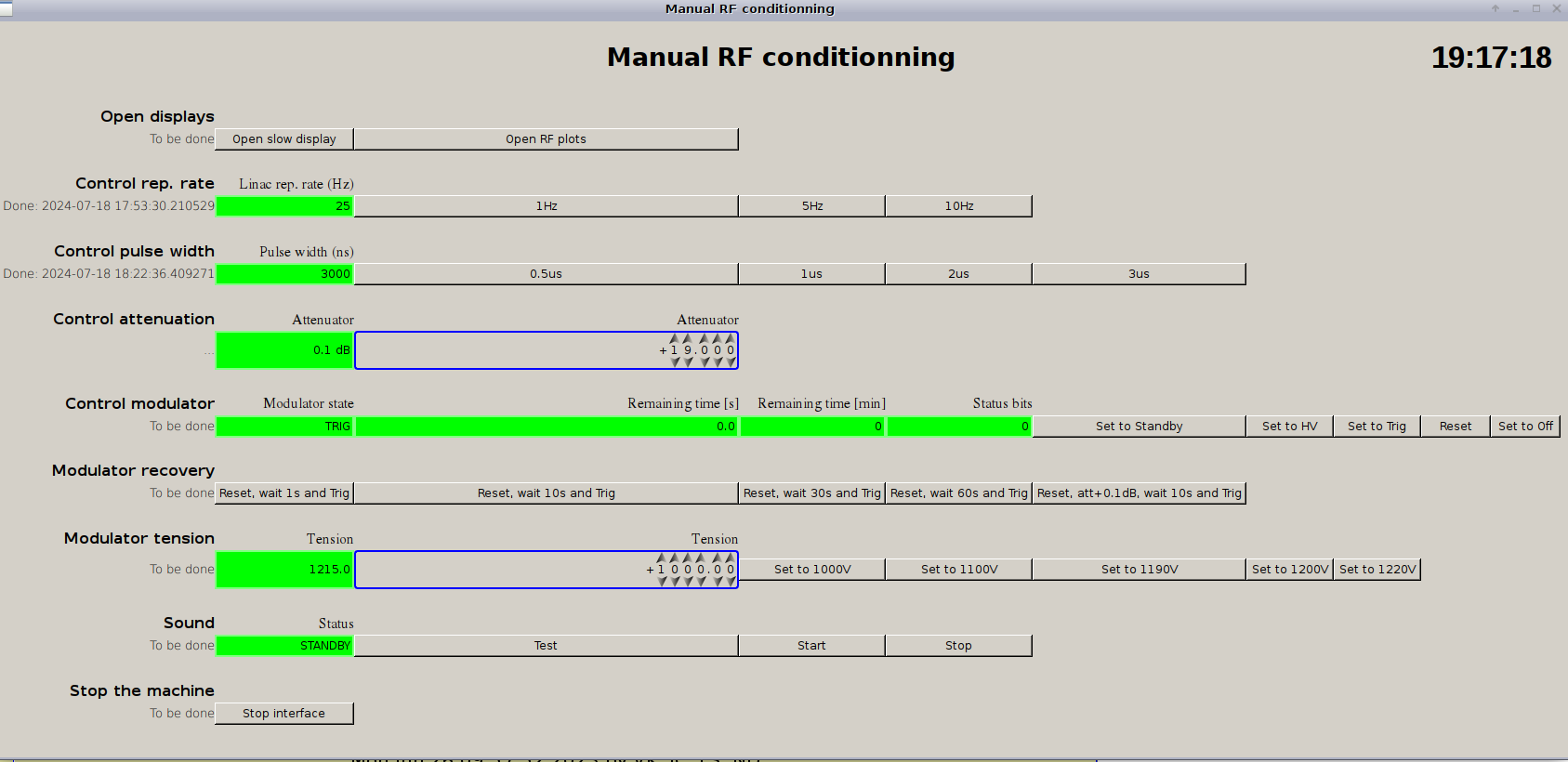Choose the 3us pulse width
This screenshot has width=1568, height=762.
[x=1139, y=274]
